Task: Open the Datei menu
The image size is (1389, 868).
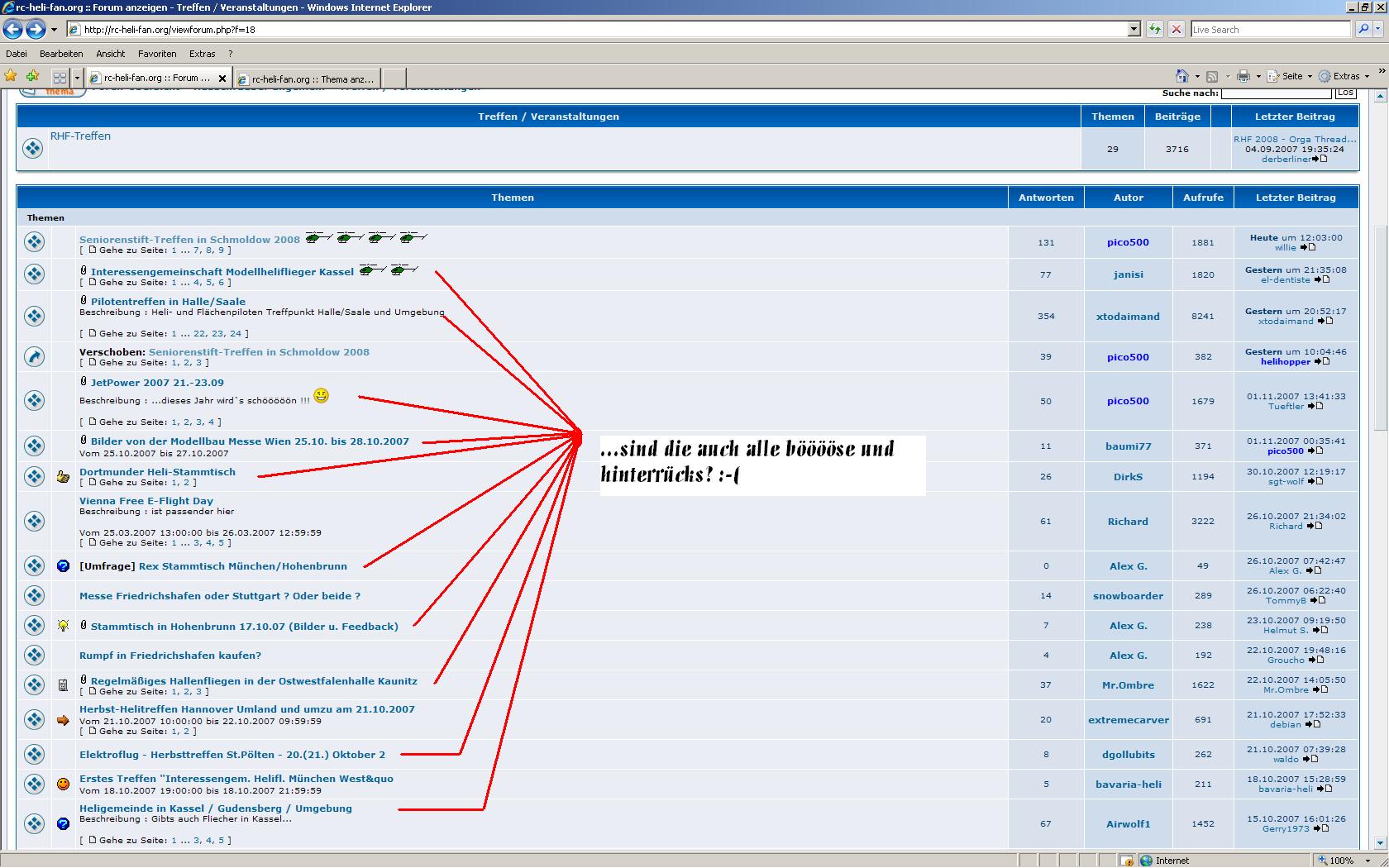Action: click(x=17, y=54)
